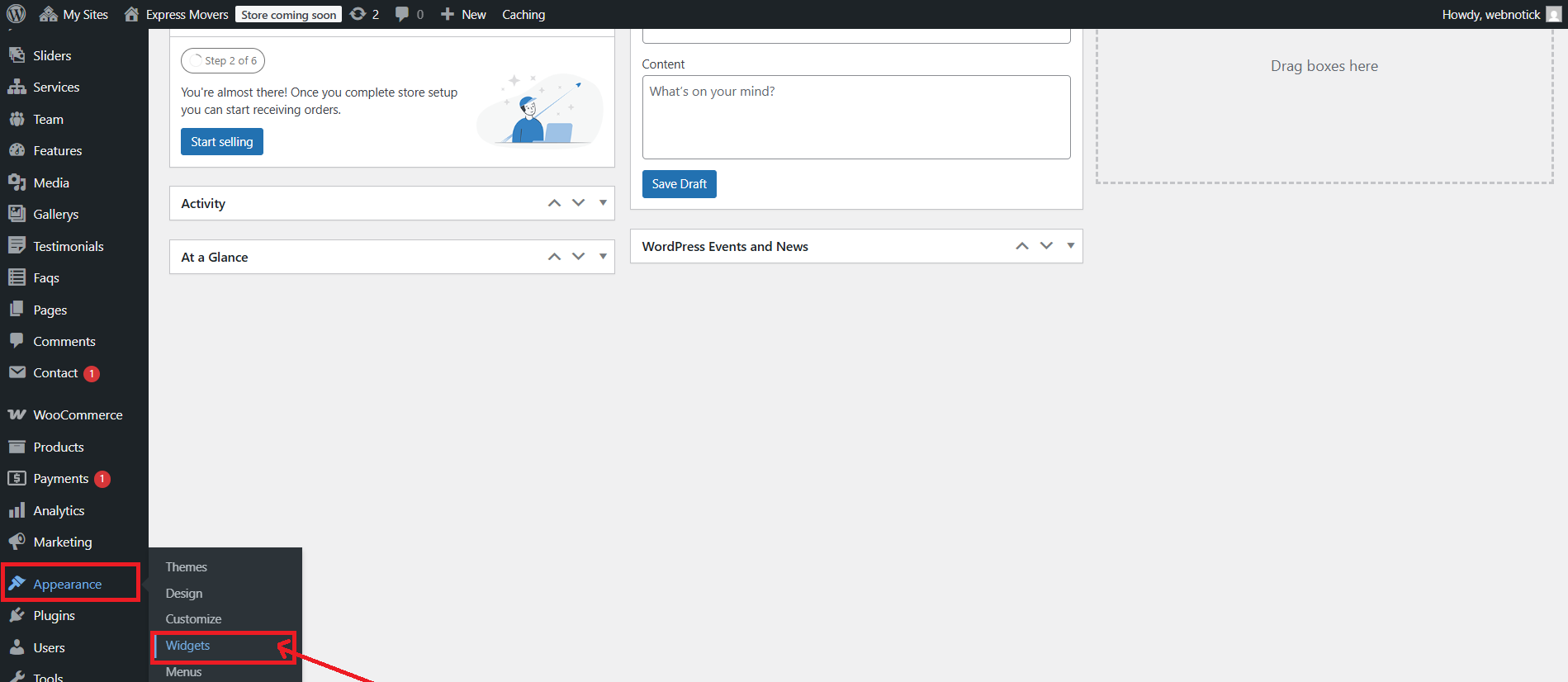
Task: Move At a Glance panel up
Action: pyautogui.click(x=555, y=257)
